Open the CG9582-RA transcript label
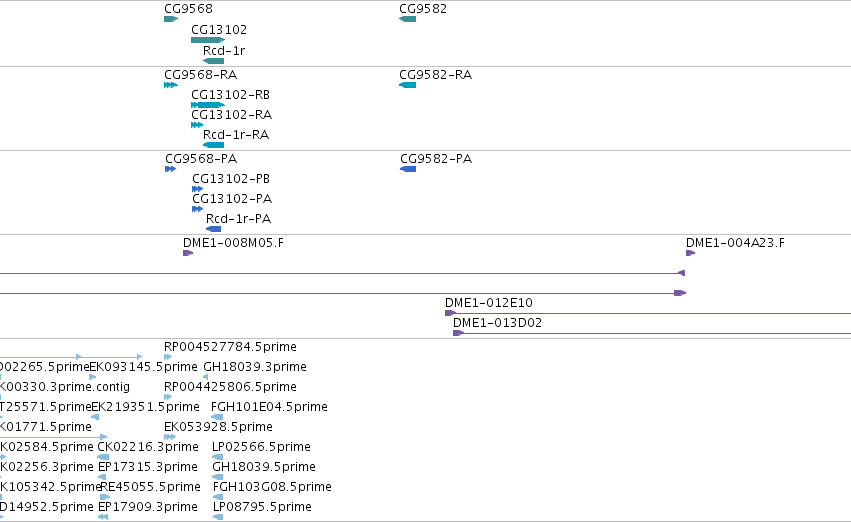The height and width of the screenshot is (522, 851). pyautogui.click(x=435, y=74)
